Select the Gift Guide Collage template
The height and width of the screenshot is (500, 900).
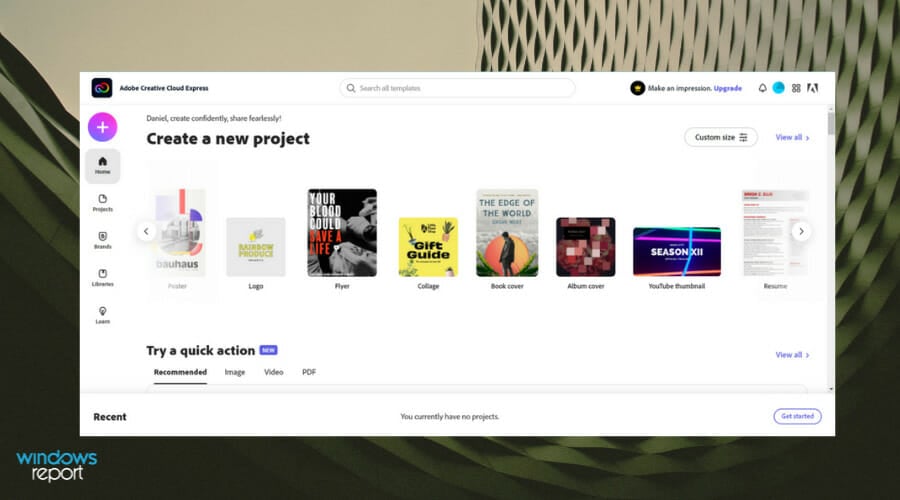(428, 247)
